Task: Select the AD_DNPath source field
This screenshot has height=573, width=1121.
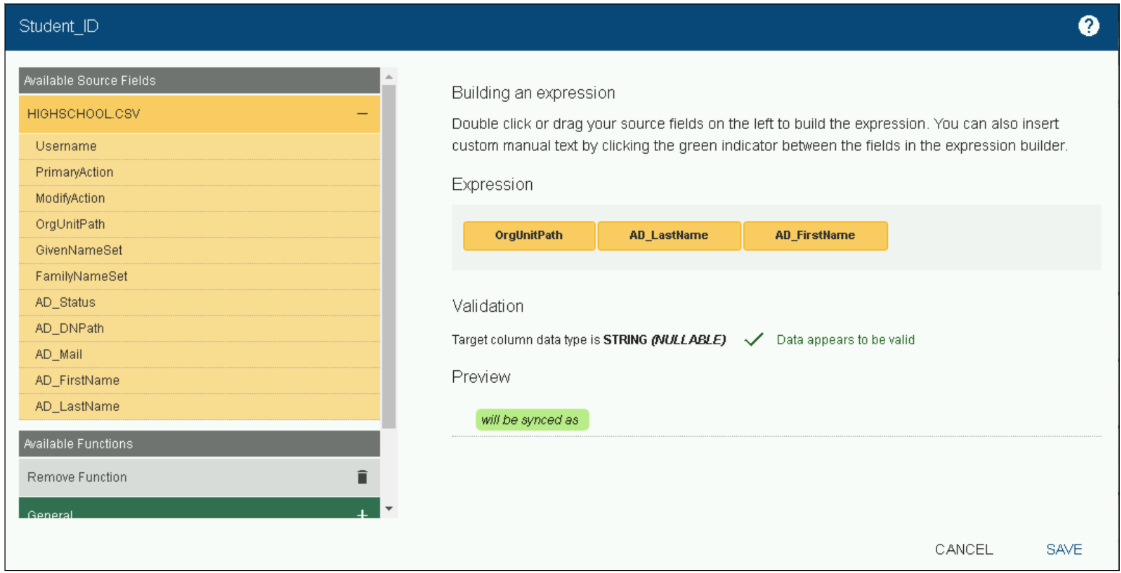Action: coord(199,328)
